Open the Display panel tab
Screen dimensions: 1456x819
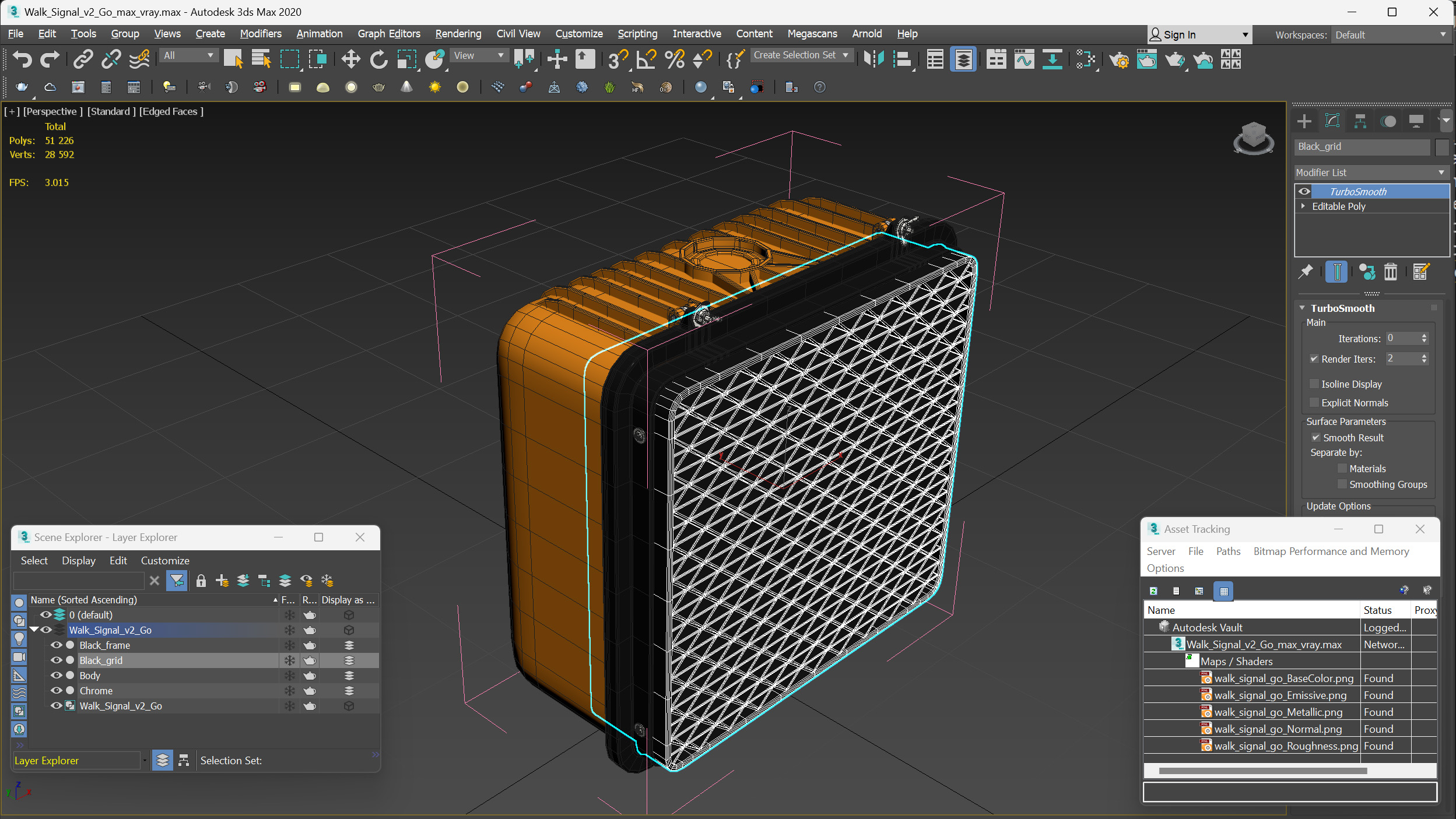point(1416,121)
